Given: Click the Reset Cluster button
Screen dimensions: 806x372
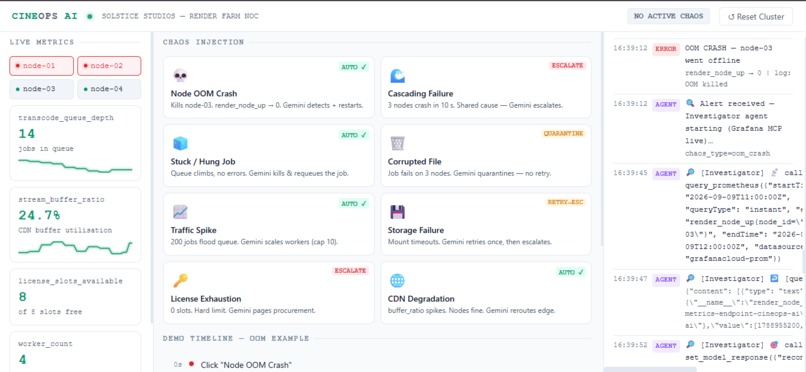Looking at the screenshot, I should coord(756,16).
